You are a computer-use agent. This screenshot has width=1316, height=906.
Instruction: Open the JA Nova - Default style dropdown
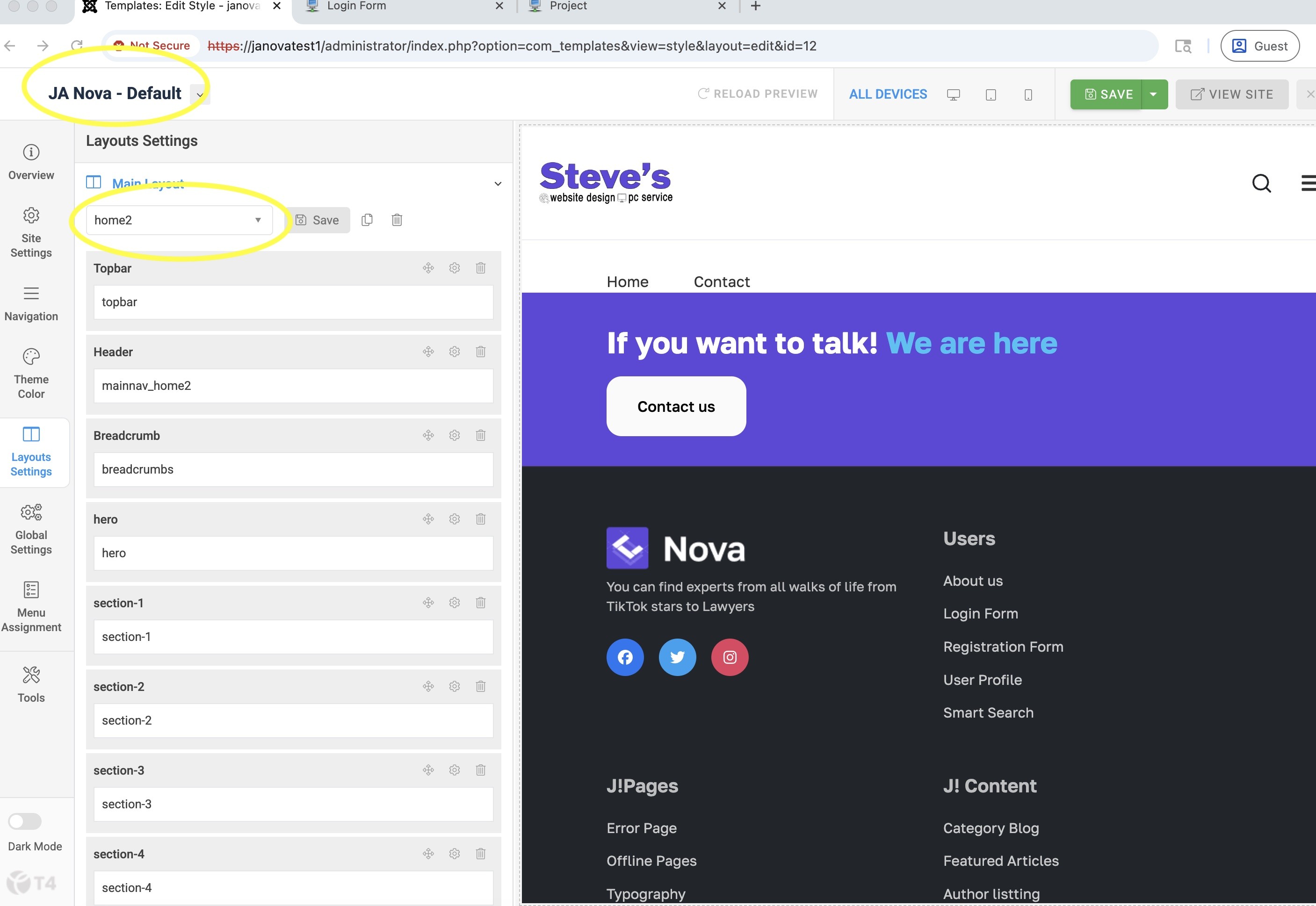(200, 95)
